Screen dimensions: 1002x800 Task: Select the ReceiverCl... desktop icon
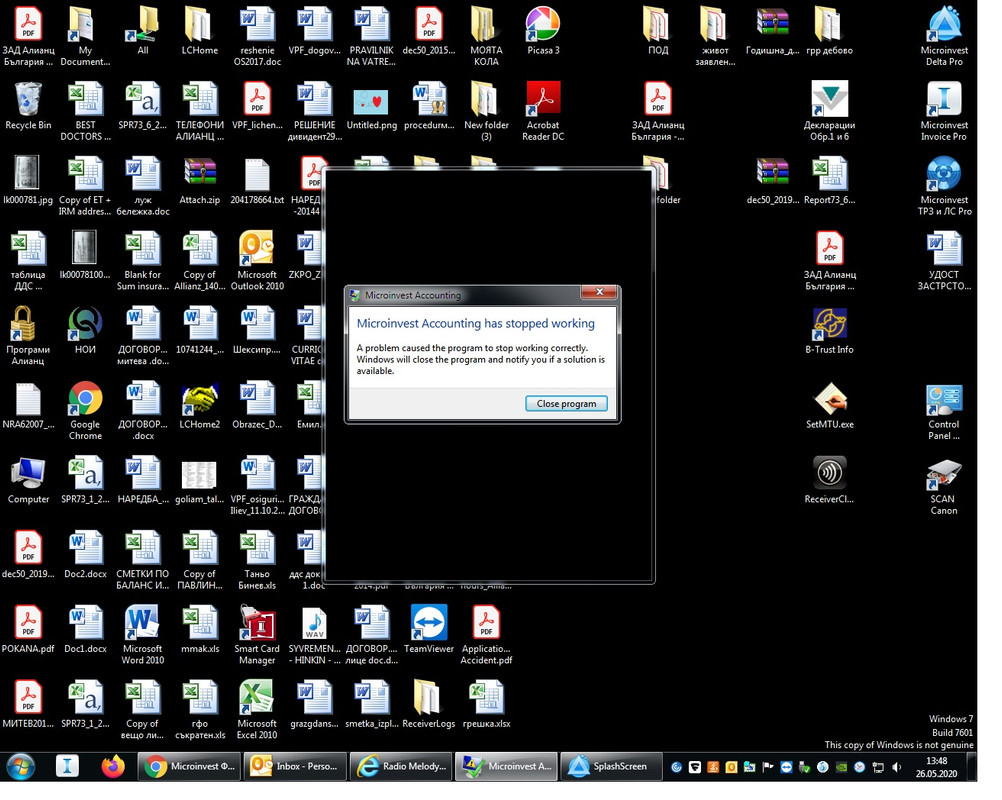829,480
